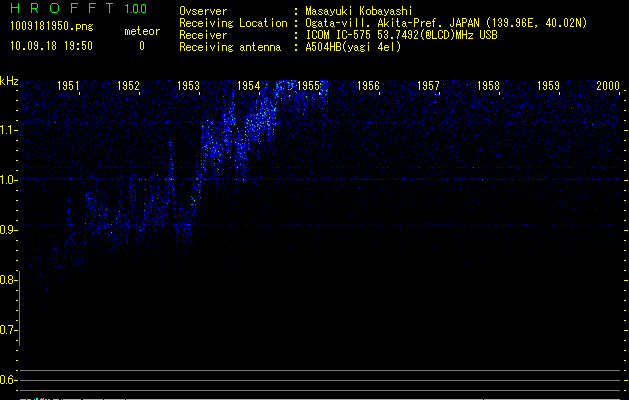629x400 pixels.
Task: Click the 'Receiving Location' label
Action: [x=233, y=23]
